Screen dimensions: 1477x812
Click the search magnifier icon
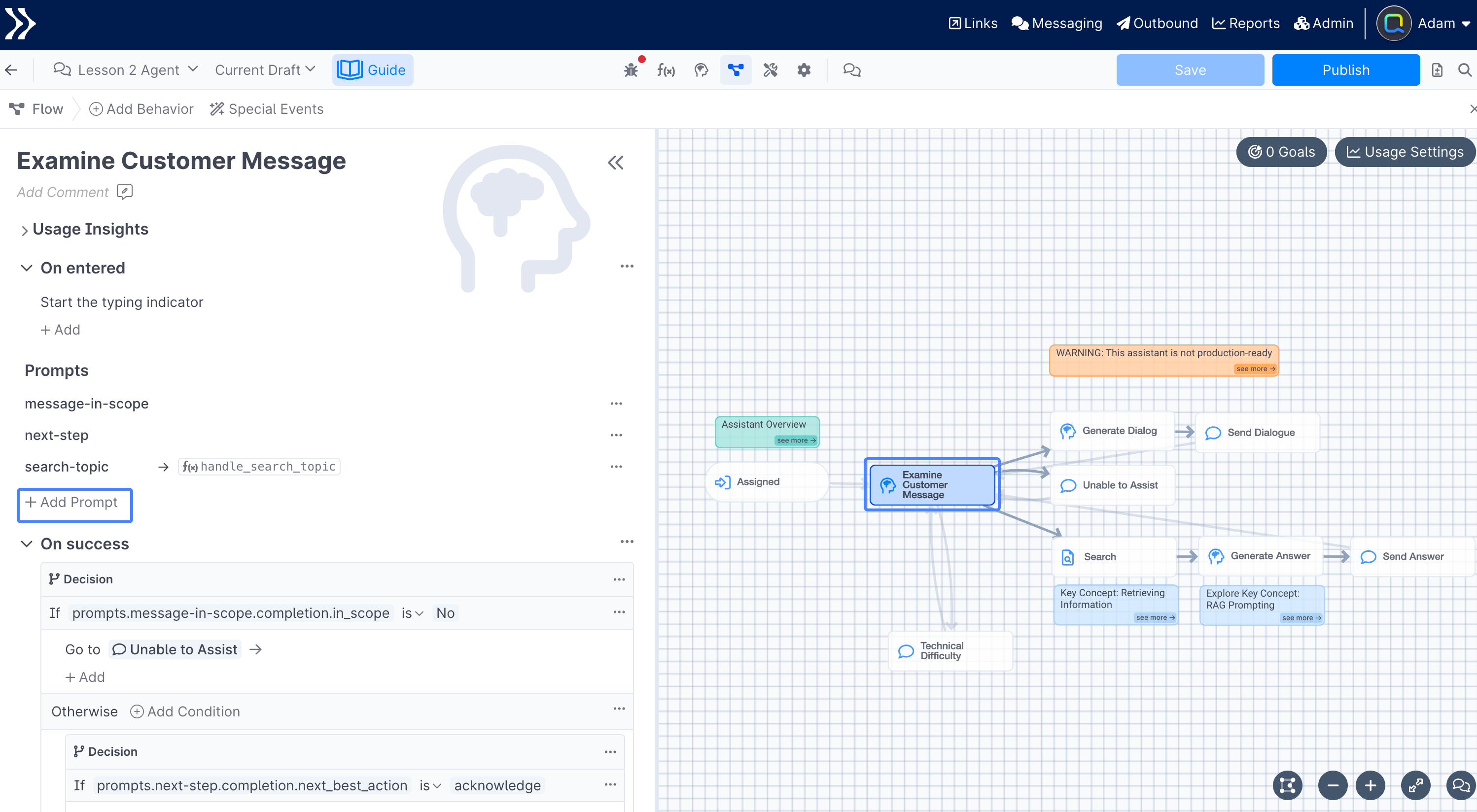pyautogui.click(x=1464, y=70)
